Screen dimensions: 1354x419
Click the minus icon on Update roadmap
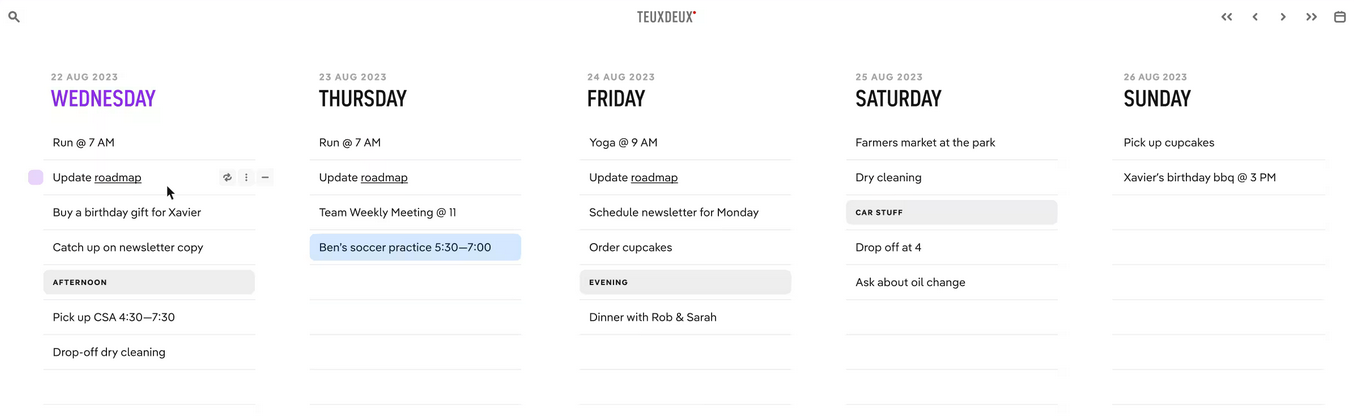pyautogui.click(x=265, y=177)
